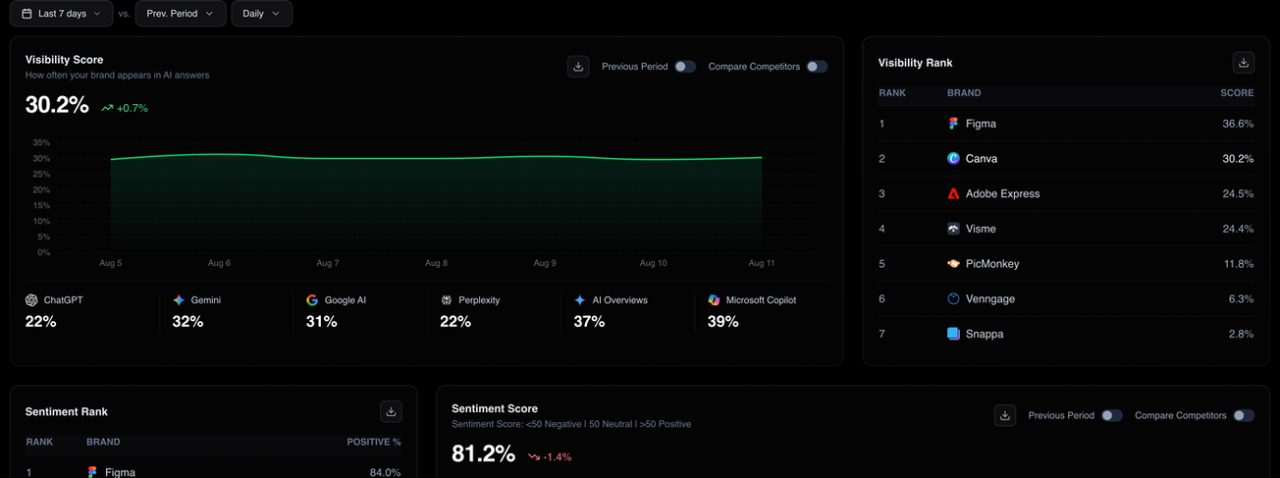Screen dimensions: 1280x478
Task: Click the 6.3% score for Venngage
Action: [x=1241, y=299]
